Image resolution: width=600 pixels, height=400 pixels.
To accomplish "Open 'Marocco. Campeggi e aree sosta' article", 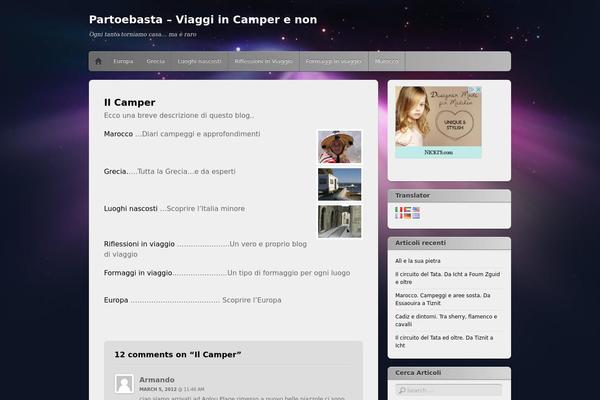I will coord(443,299).
